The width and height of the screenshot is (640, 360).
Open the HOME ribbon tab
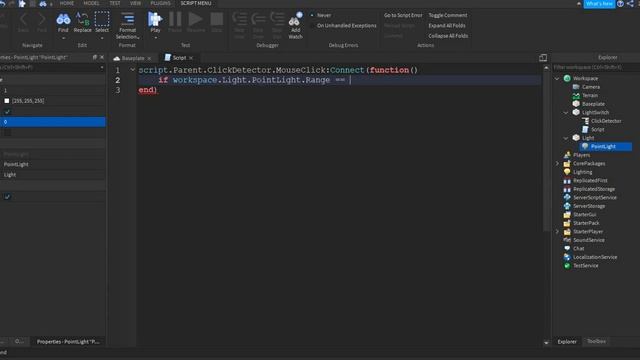67,3
